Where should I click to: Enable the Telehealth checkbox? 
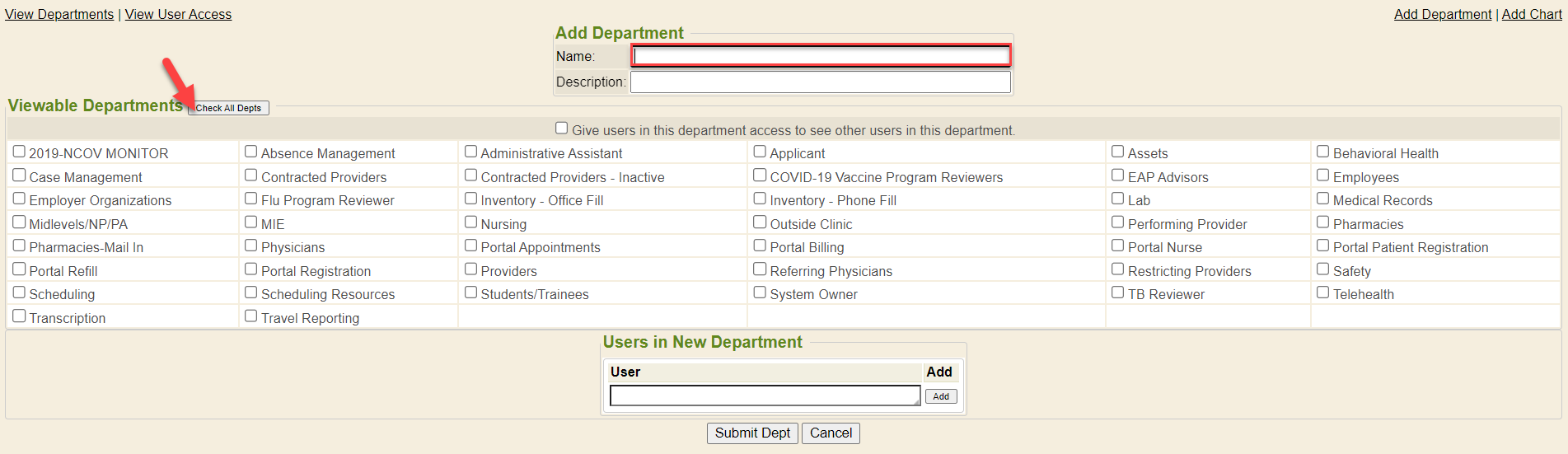1323,293
